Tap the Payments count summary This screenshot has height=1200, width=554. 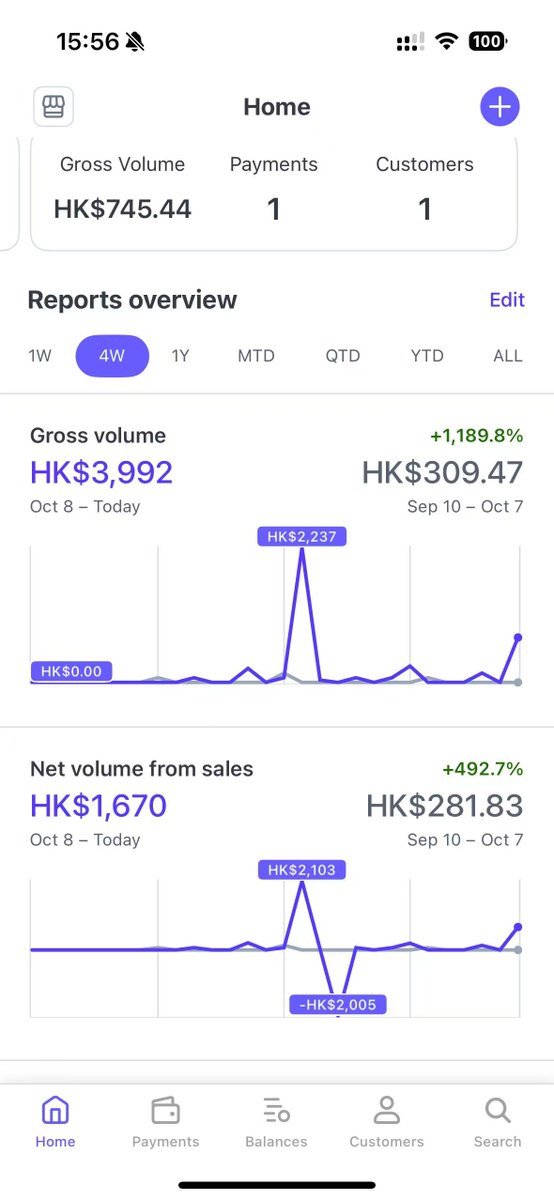[x=274, y=188]
